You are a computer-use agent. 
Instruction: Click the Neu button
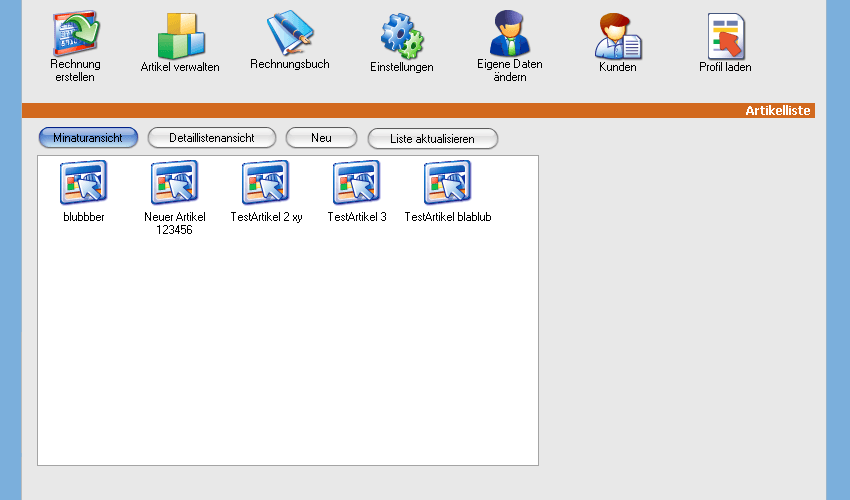(x=321, y=138)
